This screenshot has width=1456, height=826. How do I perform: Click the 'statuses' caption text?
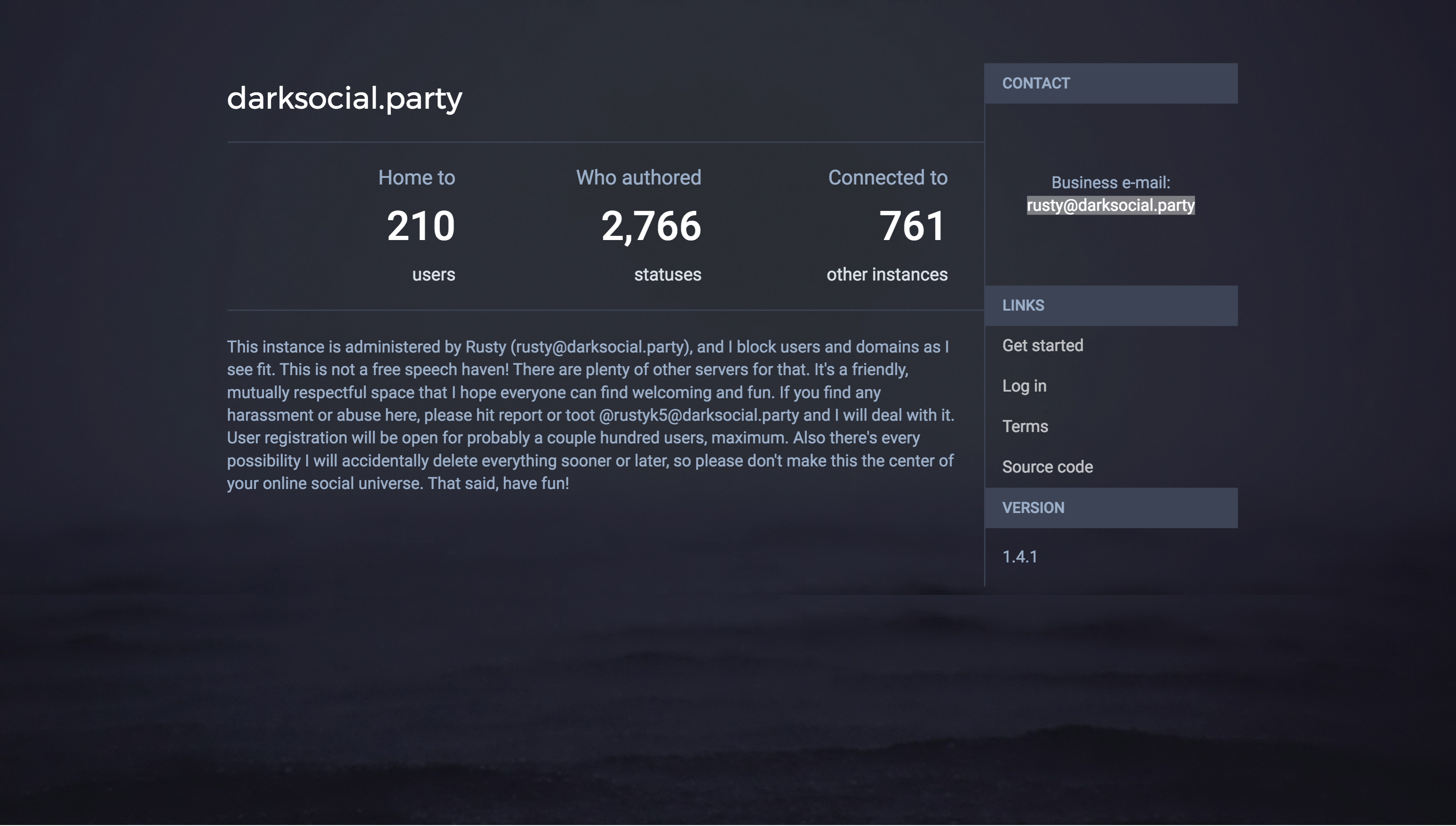[668, 274]
